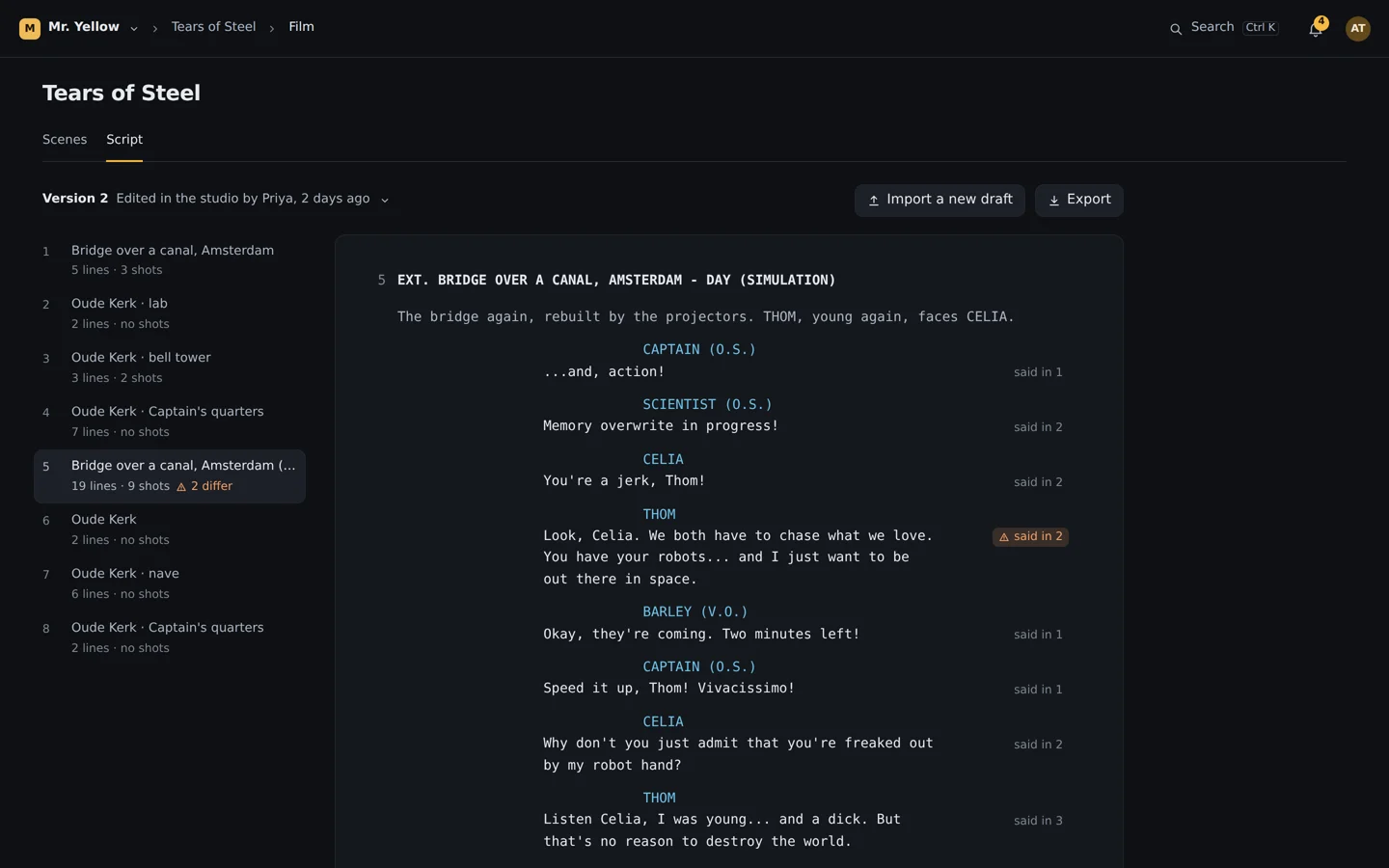Select scene 2 Oude Kerk · lab

(x=170, y=313)
